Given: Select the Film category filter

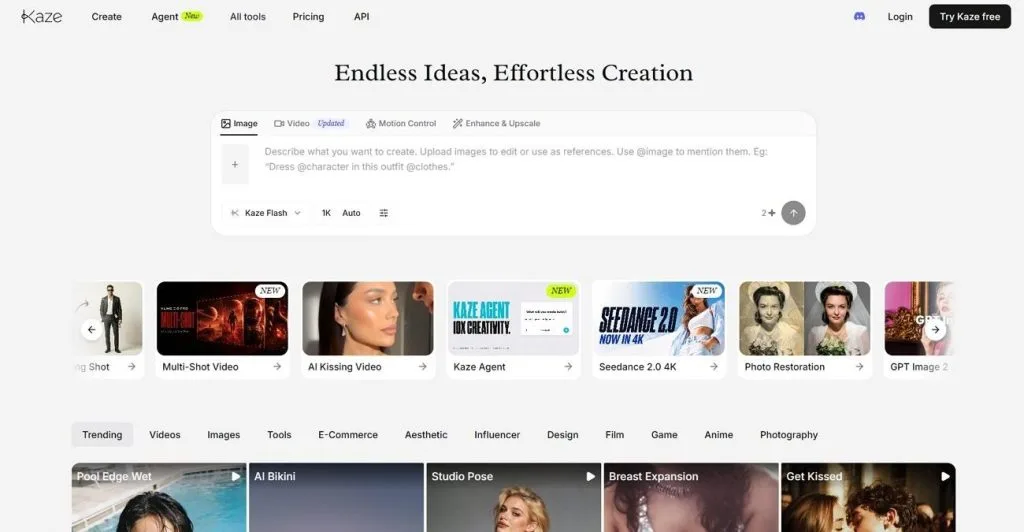Looking at the screenshot, I should click(x=614, y=435).
